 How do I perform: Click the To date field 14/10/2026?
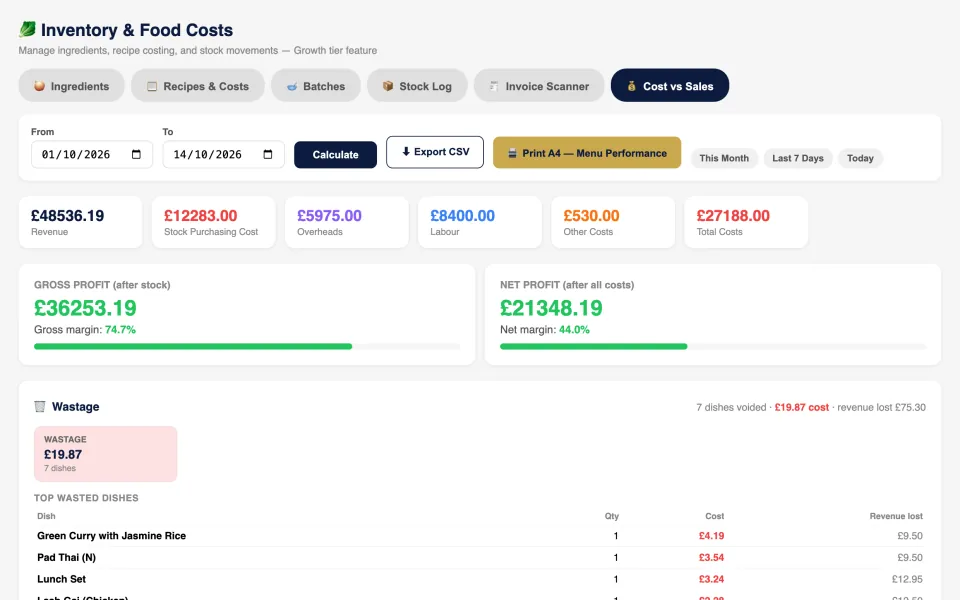[223, 154]
